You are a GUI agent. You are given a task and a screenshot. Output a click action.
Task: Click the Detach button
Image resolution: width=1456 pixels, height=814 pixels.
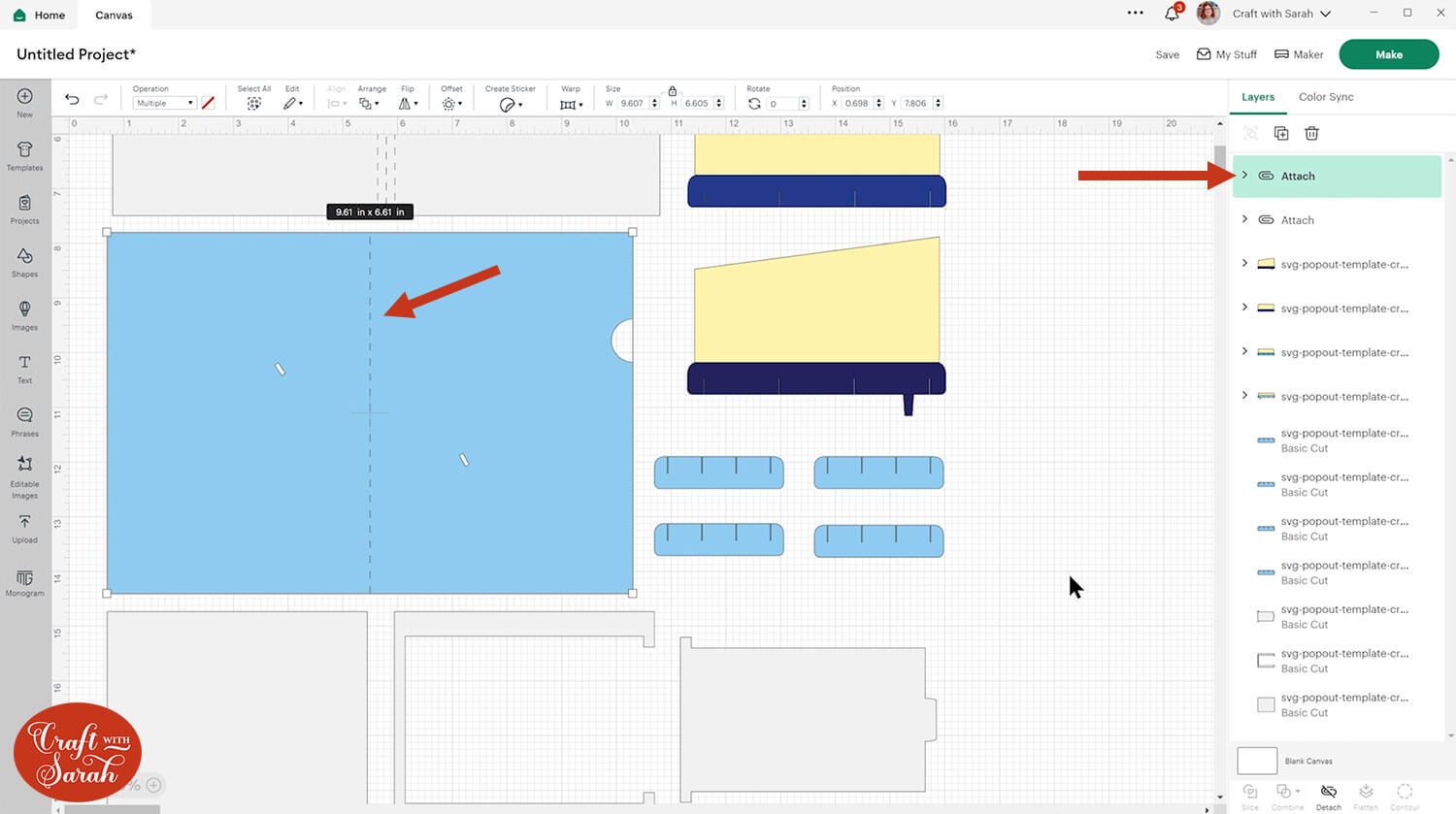[x=1328, y=796]
